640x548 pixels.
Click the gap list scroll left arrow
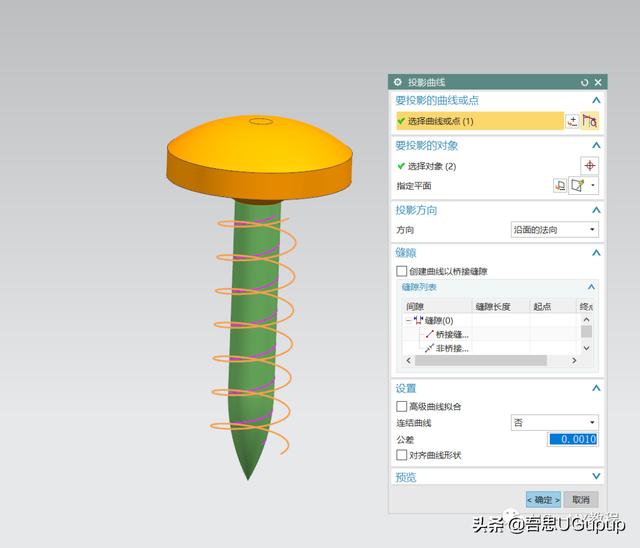tap(409, 360)
